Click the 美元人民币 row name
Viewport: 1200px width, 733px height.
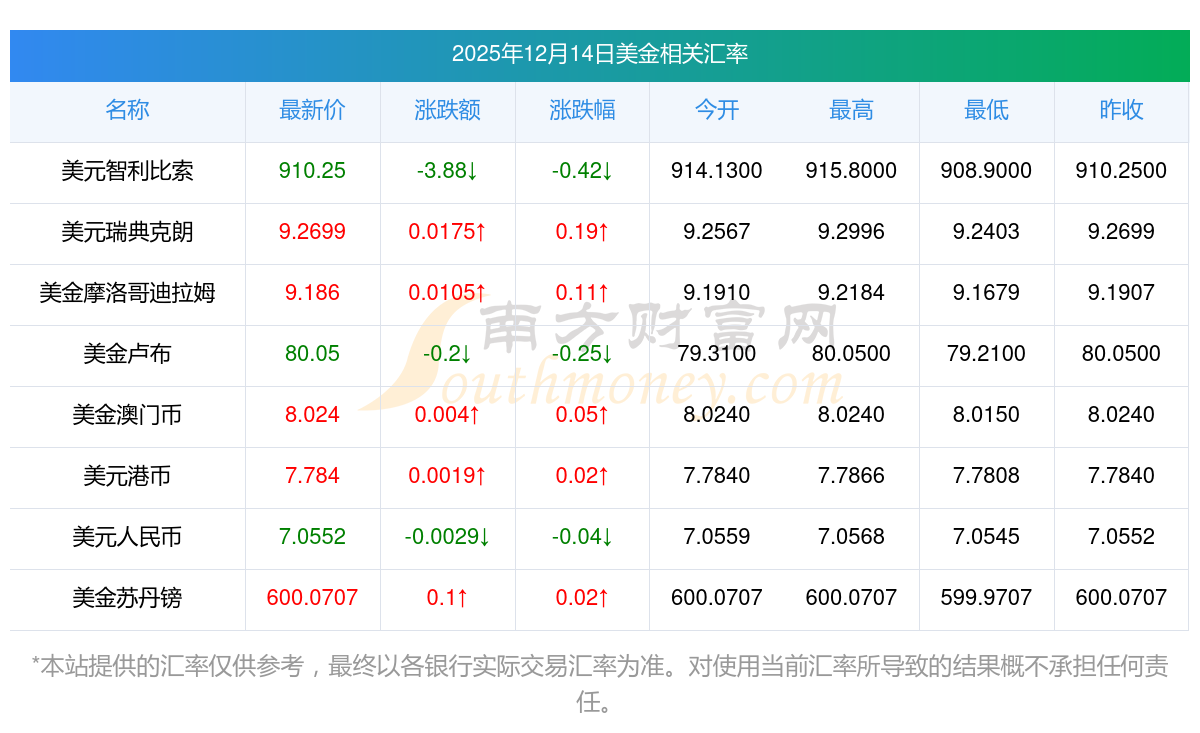tap(127, 537)
